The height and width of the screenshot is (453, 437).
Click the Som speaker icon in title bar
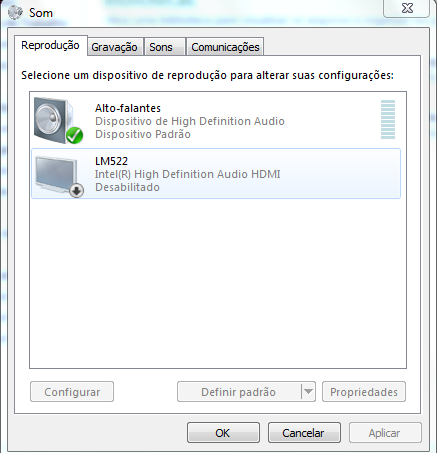15,13
